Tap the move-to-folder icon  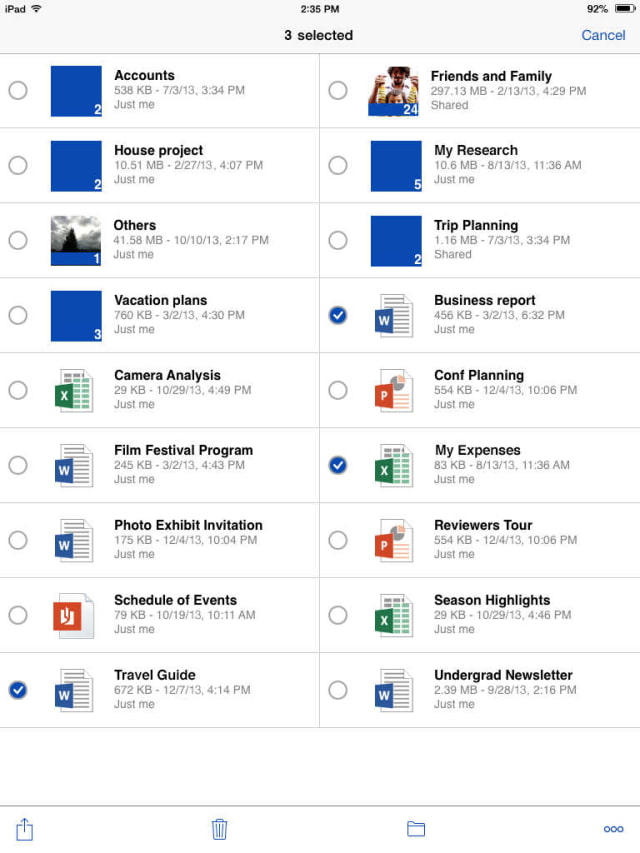click(x=416, y=829)
